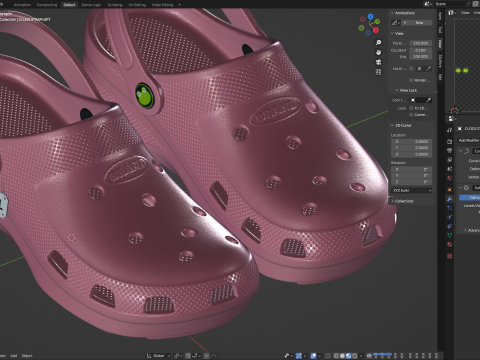The width and height of the screenshot is (480, 360).
Task: Toggle the snapping magnet button
Action: coord(188,356)
